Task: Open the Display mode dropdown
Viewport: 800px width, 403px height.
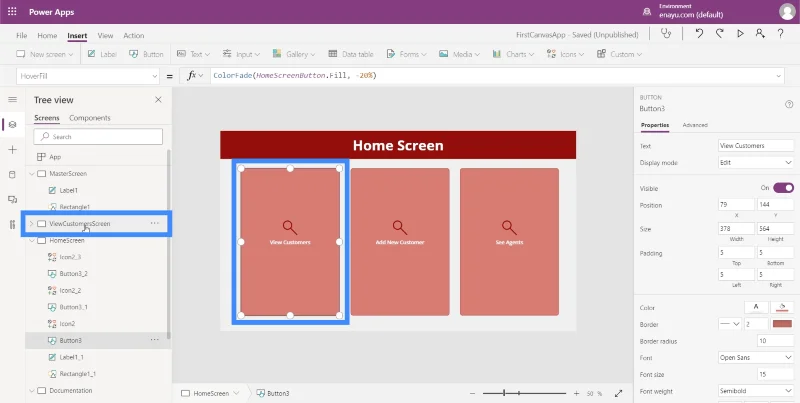Action: (756, 163)
